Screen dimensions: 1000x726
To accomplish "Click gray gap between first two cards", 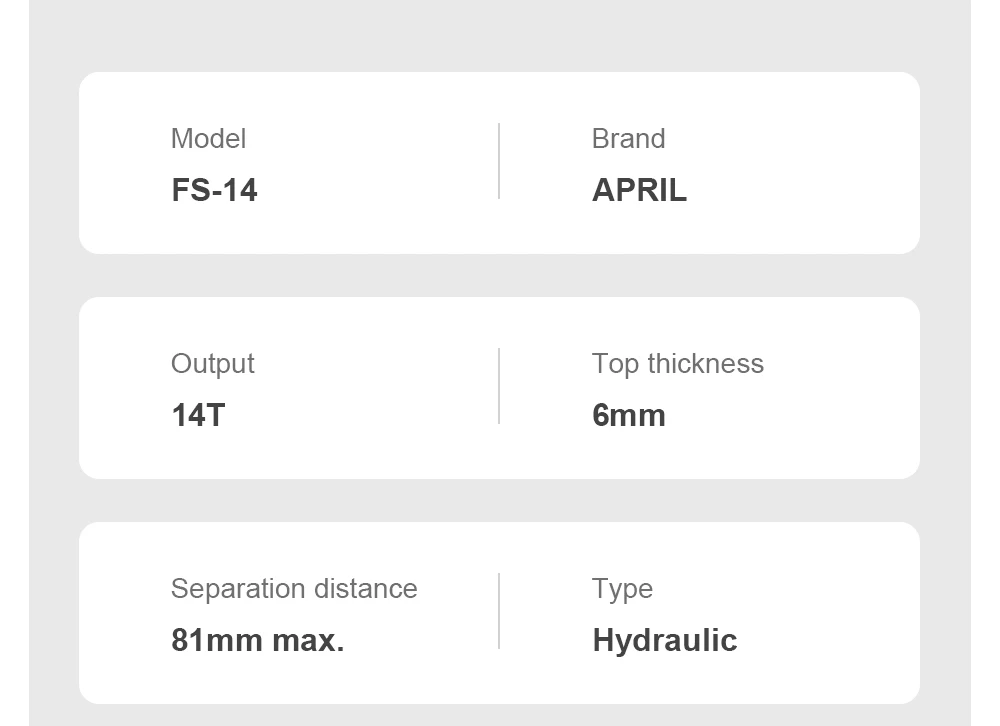I will 499,276.
